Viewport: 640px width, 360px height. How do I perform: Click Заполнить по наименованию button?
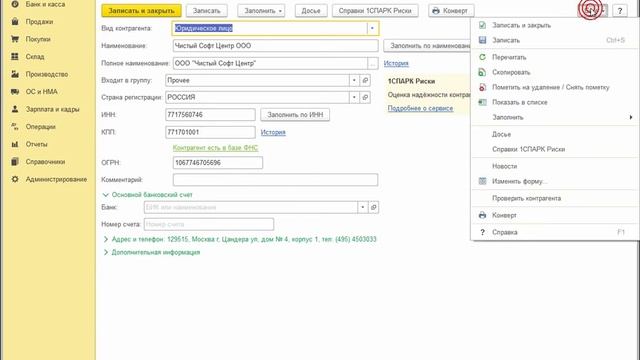427,46
